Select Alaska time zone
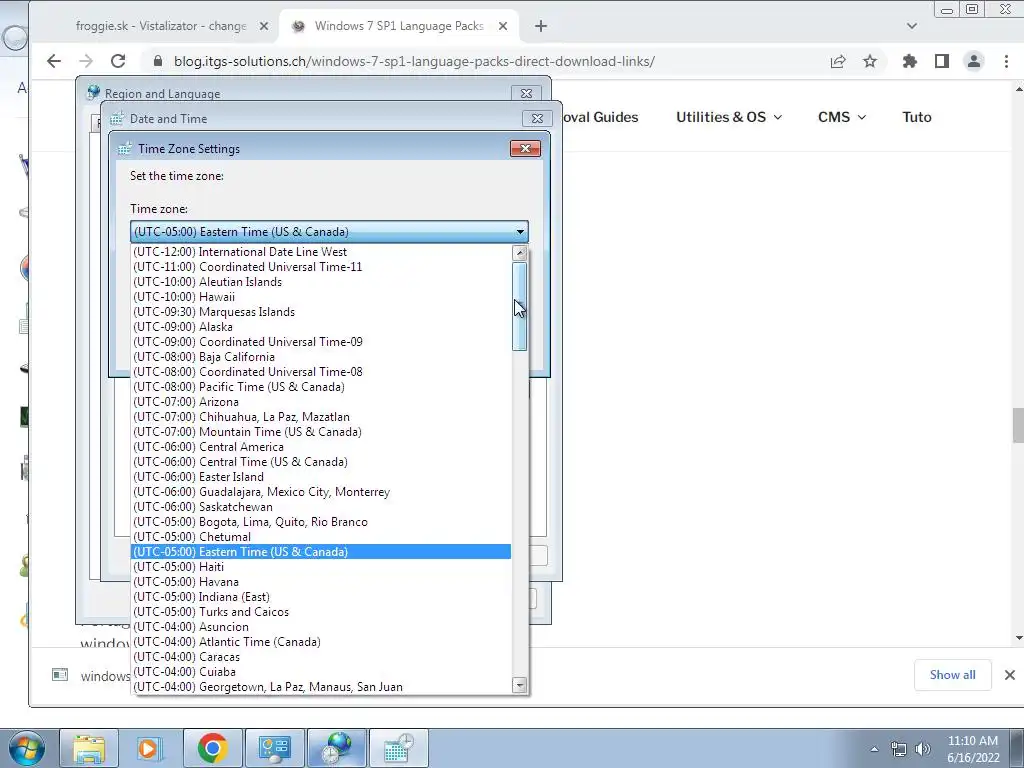 click(x=321, y=327)
